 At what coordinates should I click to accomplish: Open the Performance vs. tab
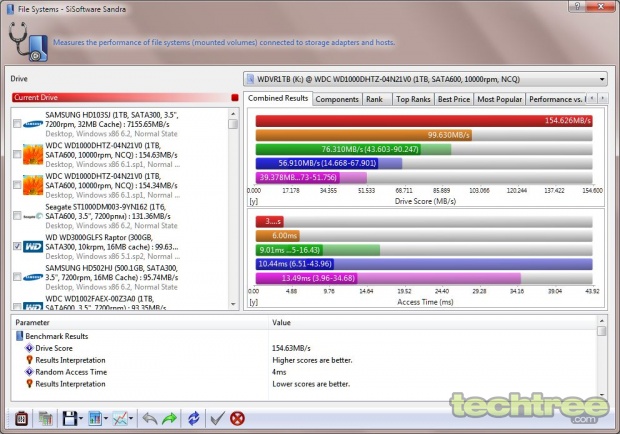click(x=557, y=100)
